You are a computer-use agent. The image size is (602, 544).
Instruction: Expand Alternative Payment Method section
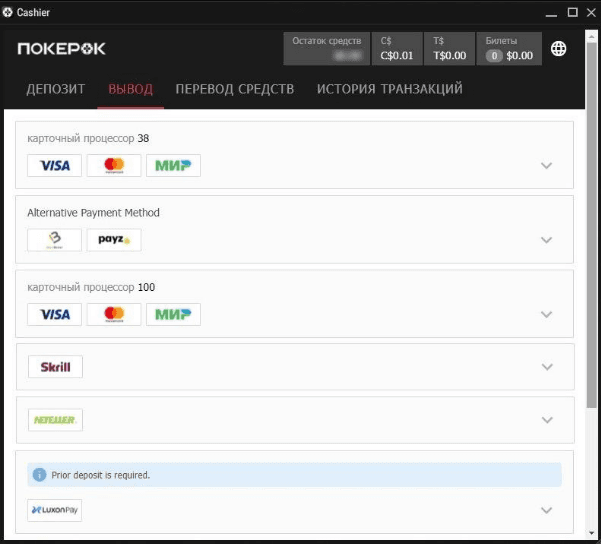click(x=546, y=240)
